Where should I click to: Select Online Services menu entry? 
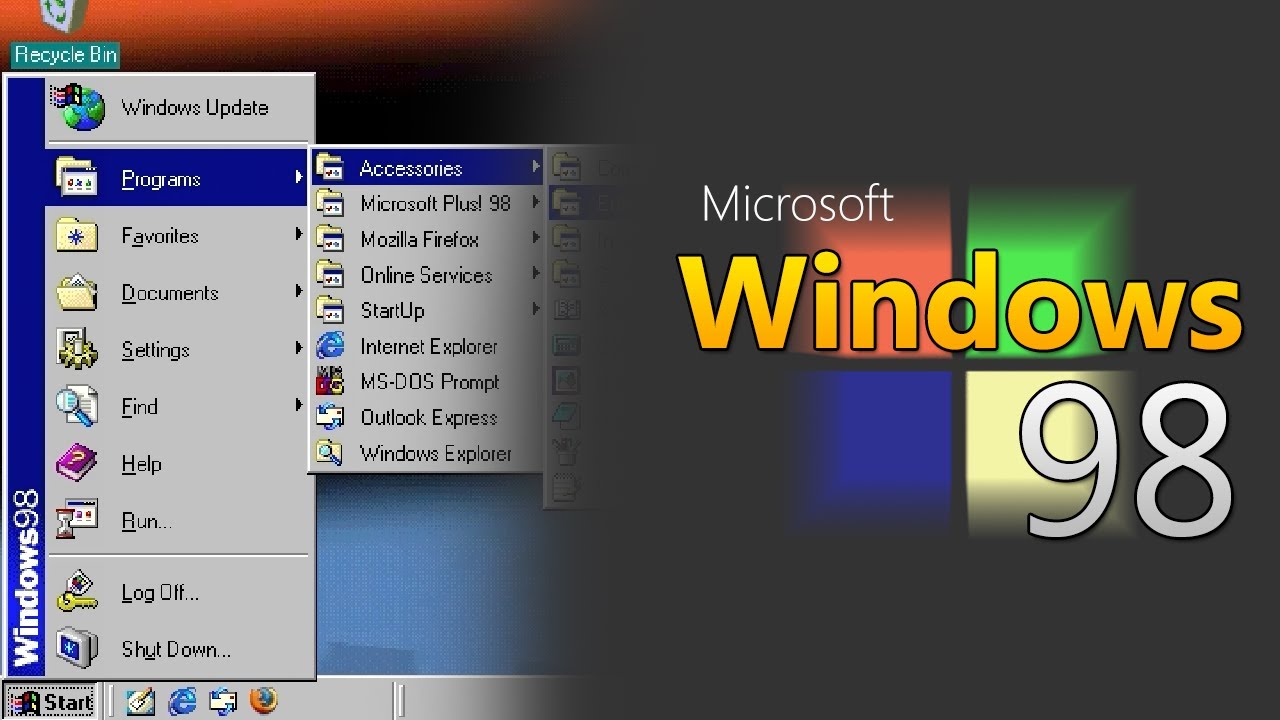pos(428,274)
